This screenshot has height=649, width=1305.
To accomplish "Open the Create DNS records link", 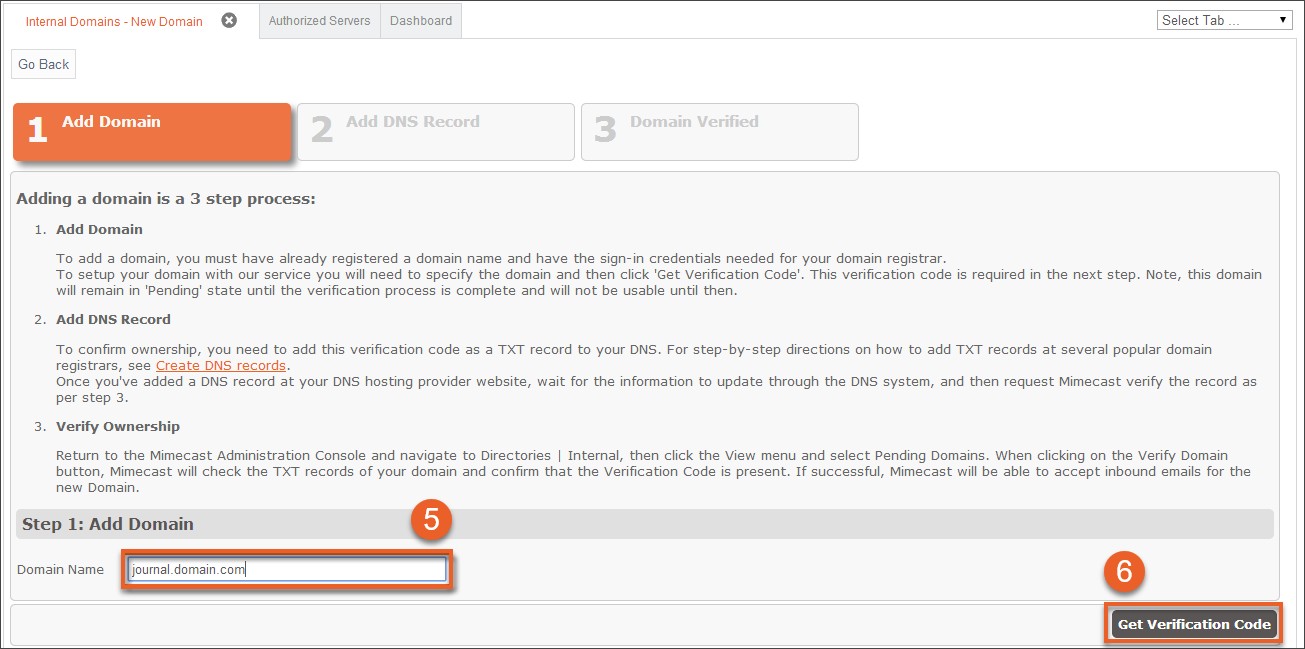I will coord(220,364).
